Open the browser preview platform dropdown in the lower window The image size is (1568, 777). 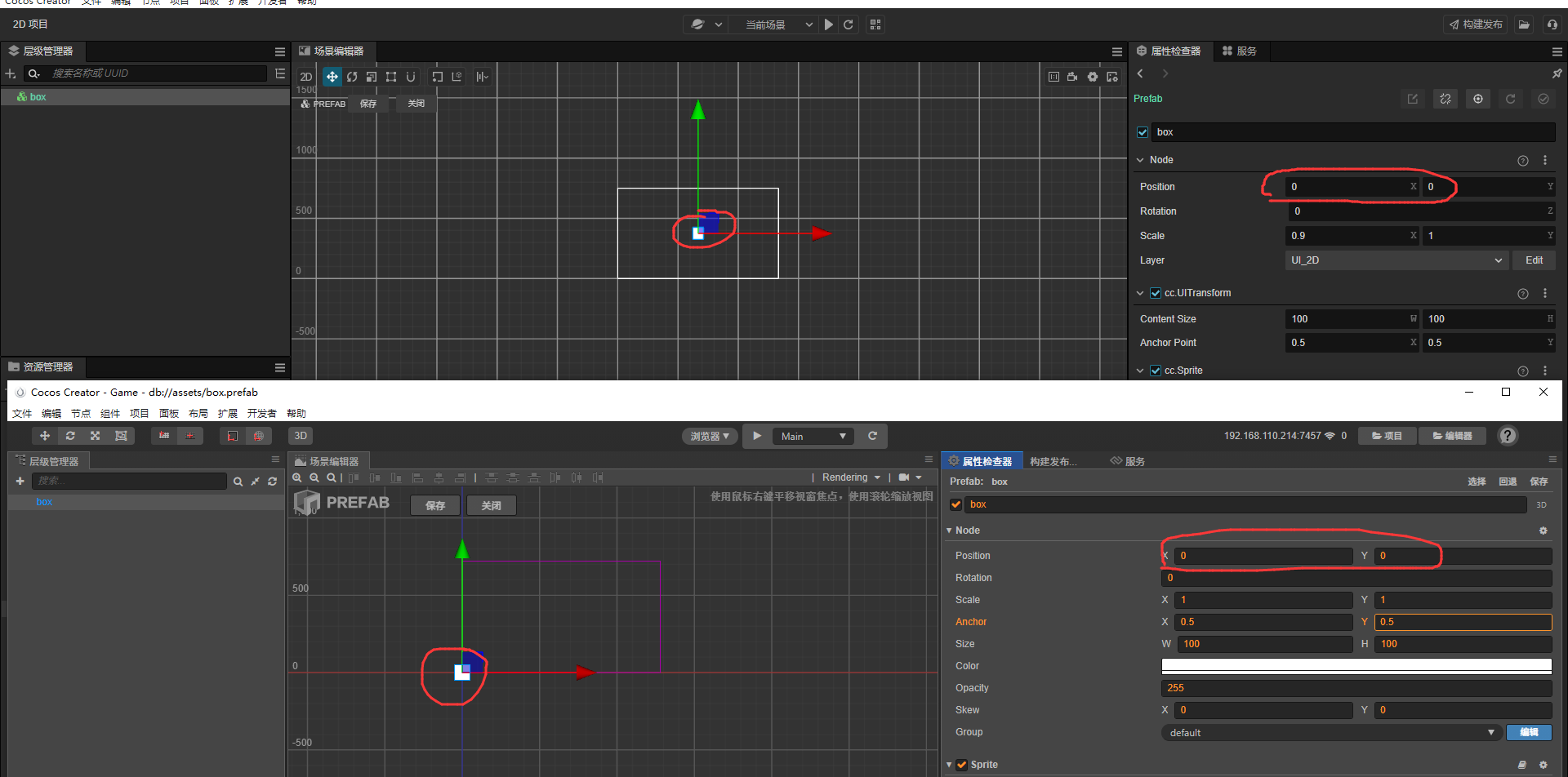pyautogui.click(x=710, y=436)
